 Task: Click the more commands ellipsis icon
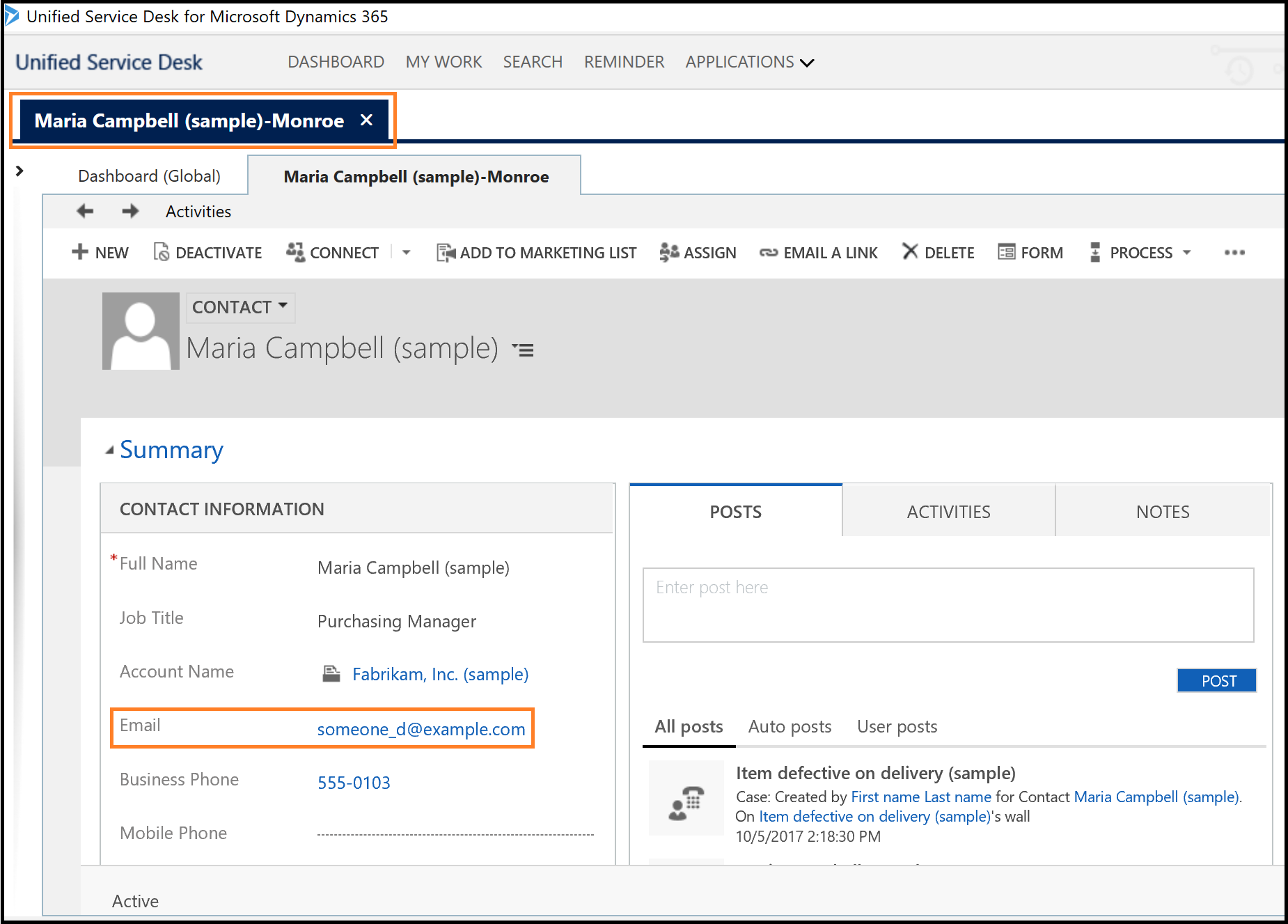click(1234, 253)
